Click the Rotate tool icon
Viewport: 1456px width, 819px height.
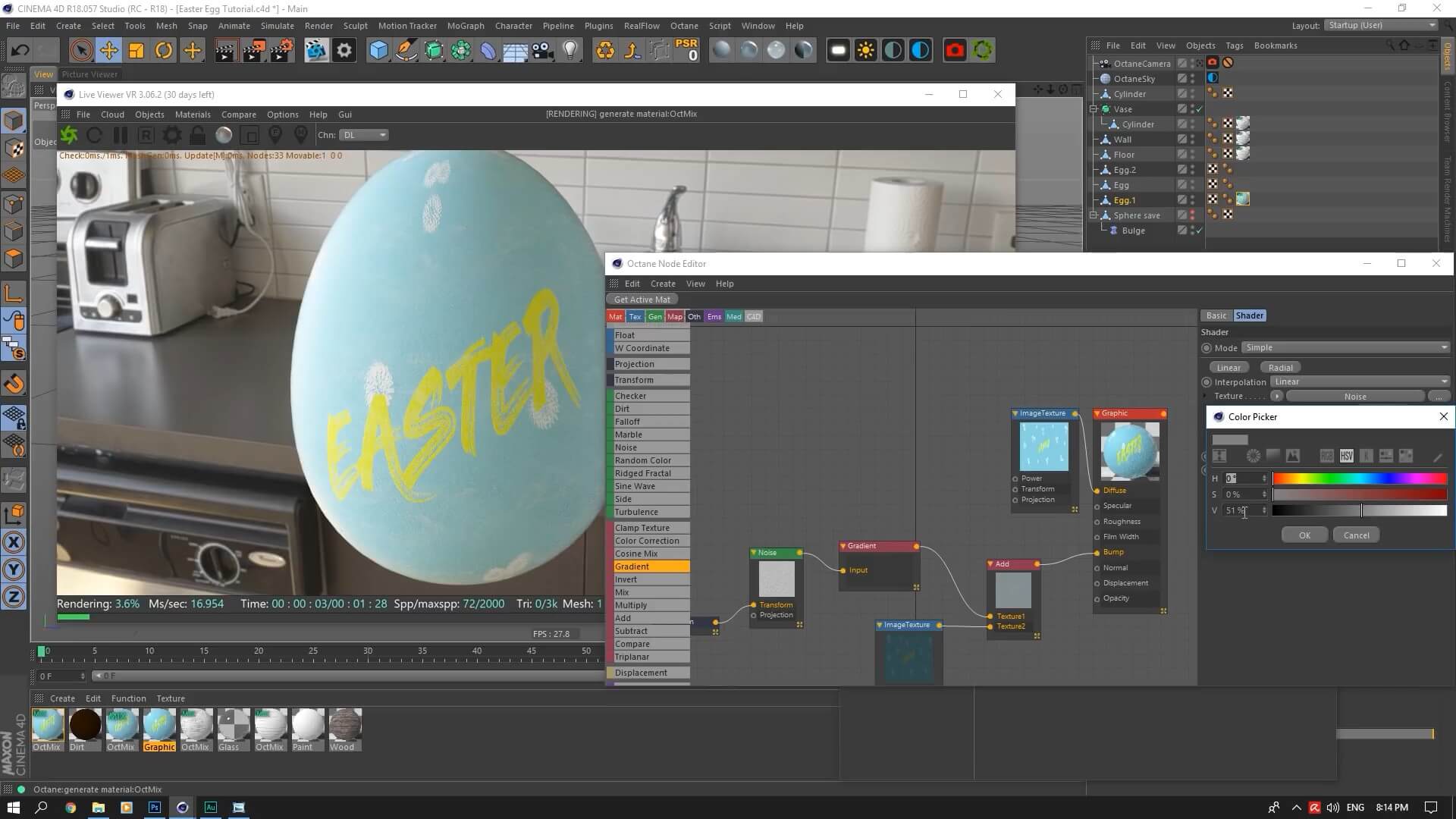[x=164, y=51]
